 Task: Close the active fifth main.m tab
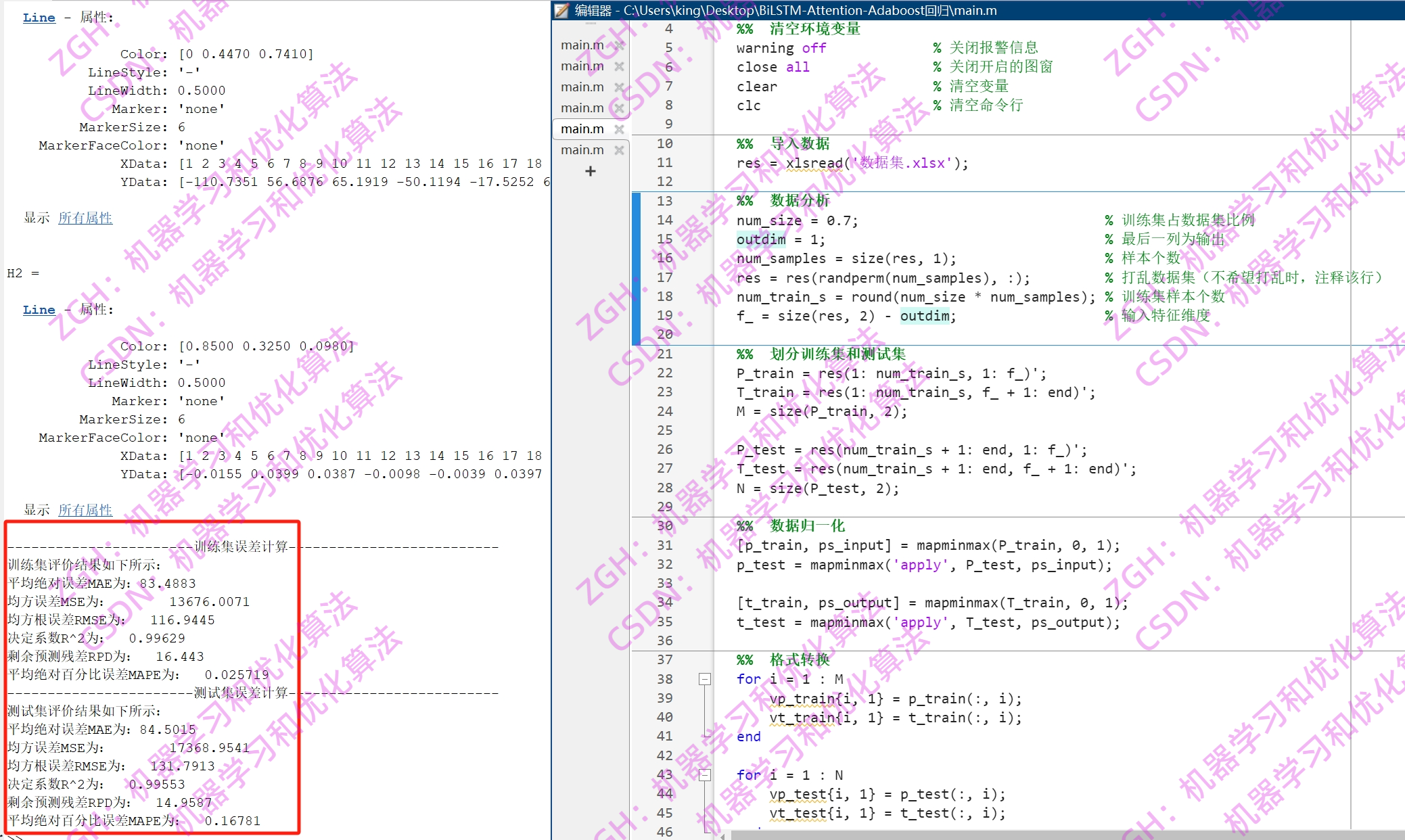(x=619, y=129)
